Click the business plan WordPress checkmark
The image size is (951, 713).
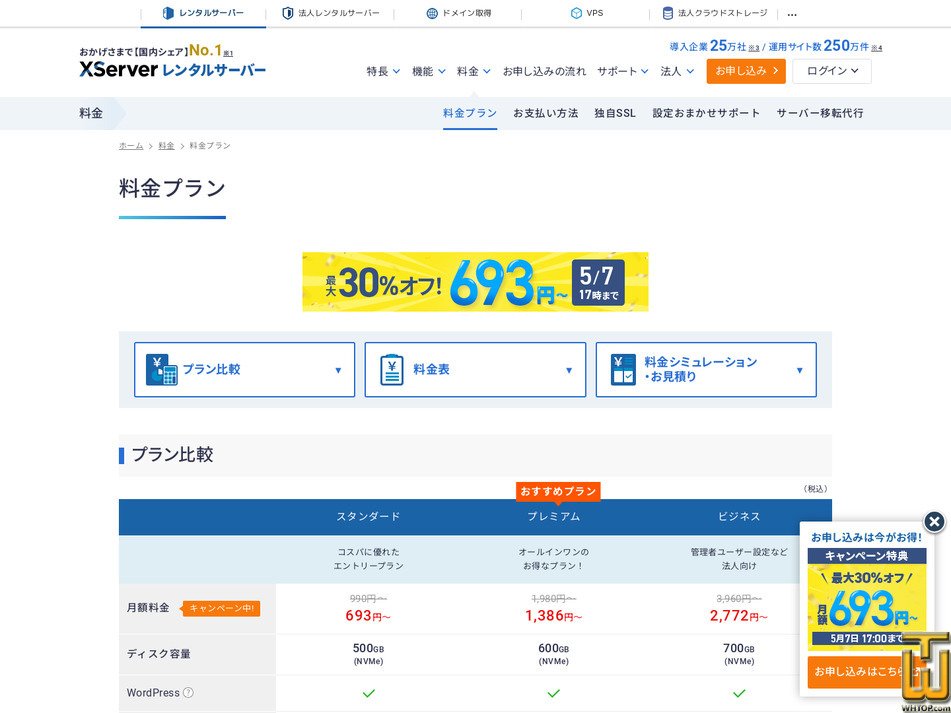click(x=739, y=693)
